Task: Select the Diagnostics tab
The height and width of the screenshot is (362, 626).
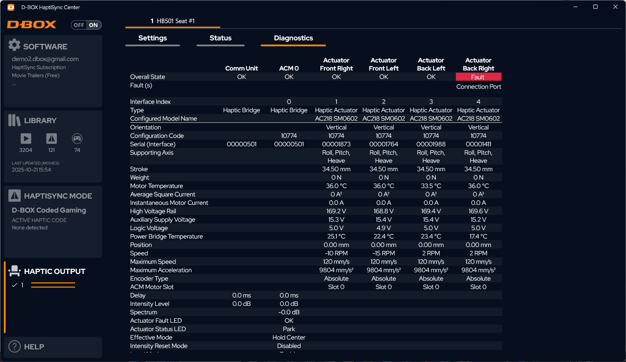Action: click(x=293, y=38)
